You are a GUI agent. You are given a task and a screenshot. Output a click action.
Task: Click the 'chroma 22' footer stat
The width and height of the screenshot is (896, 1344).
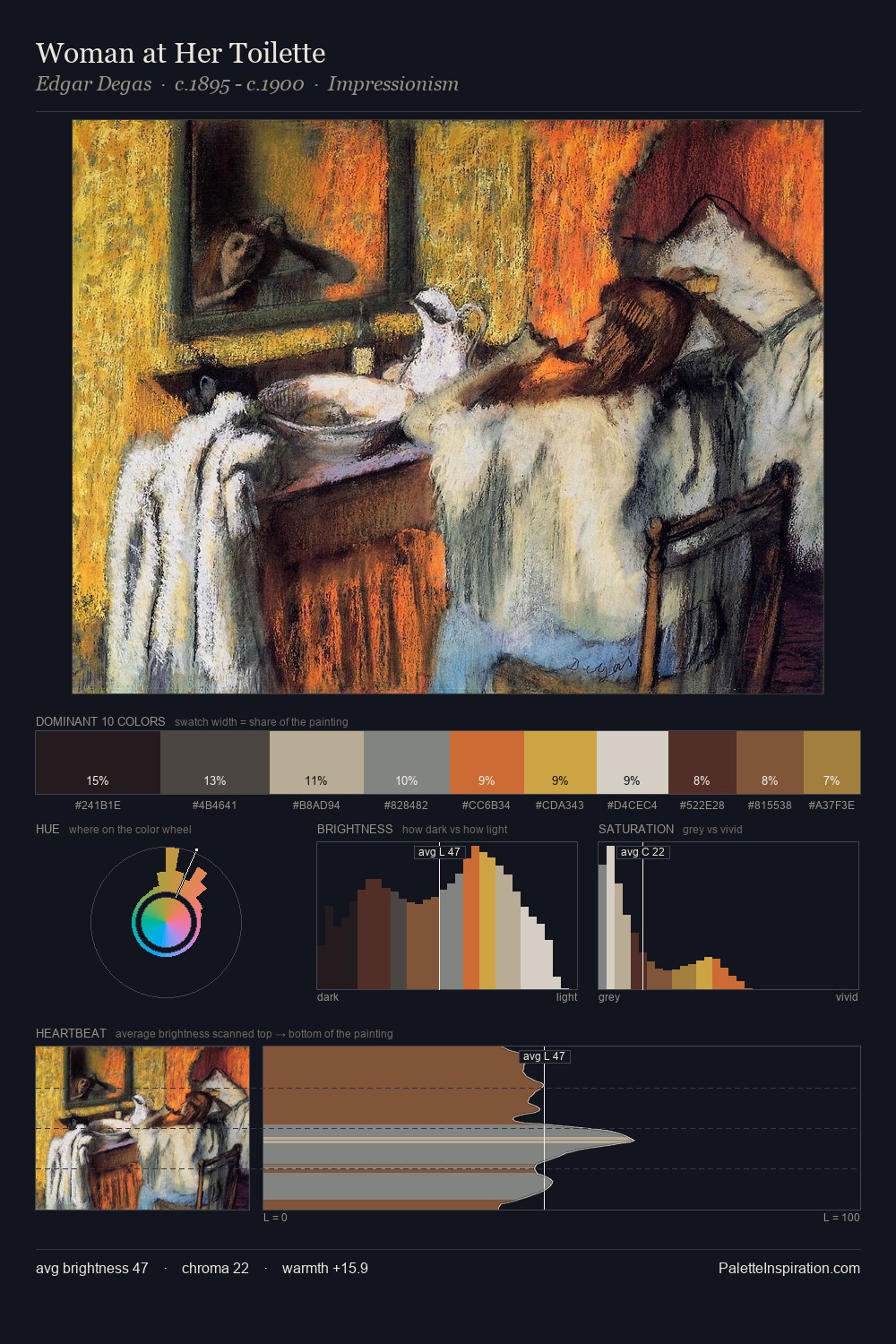215,1268
